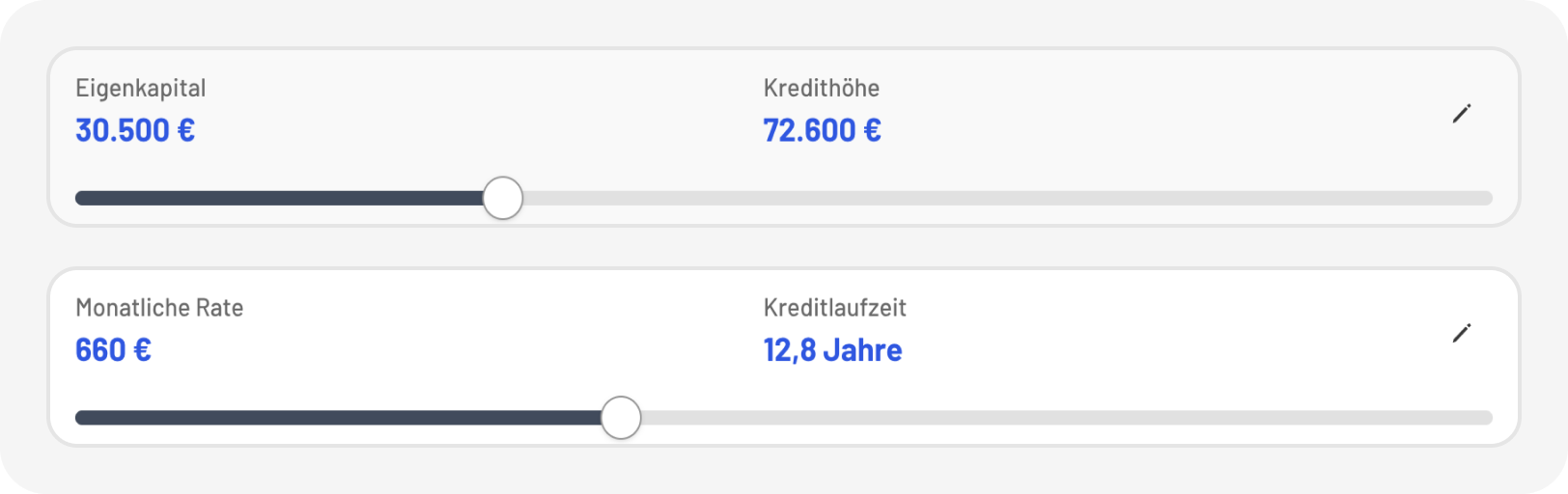The height and width of the screenshot is (494, 1568).
Task: Click the Eigenkapital label
Action: coord(141,89)
